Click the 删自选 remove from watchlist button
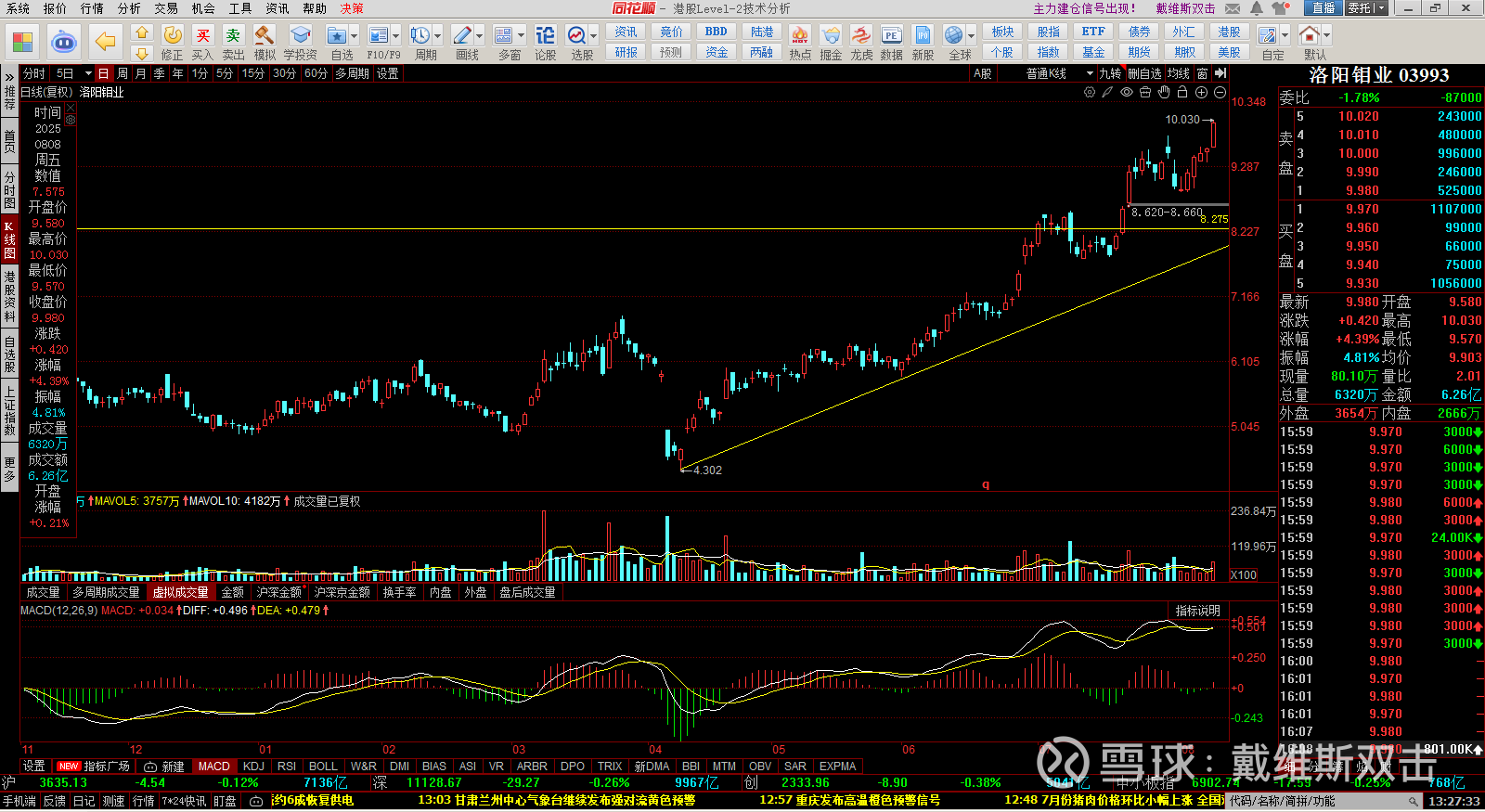Image resolution: width=1485 pixels, height=812 pixels. 1144,73
